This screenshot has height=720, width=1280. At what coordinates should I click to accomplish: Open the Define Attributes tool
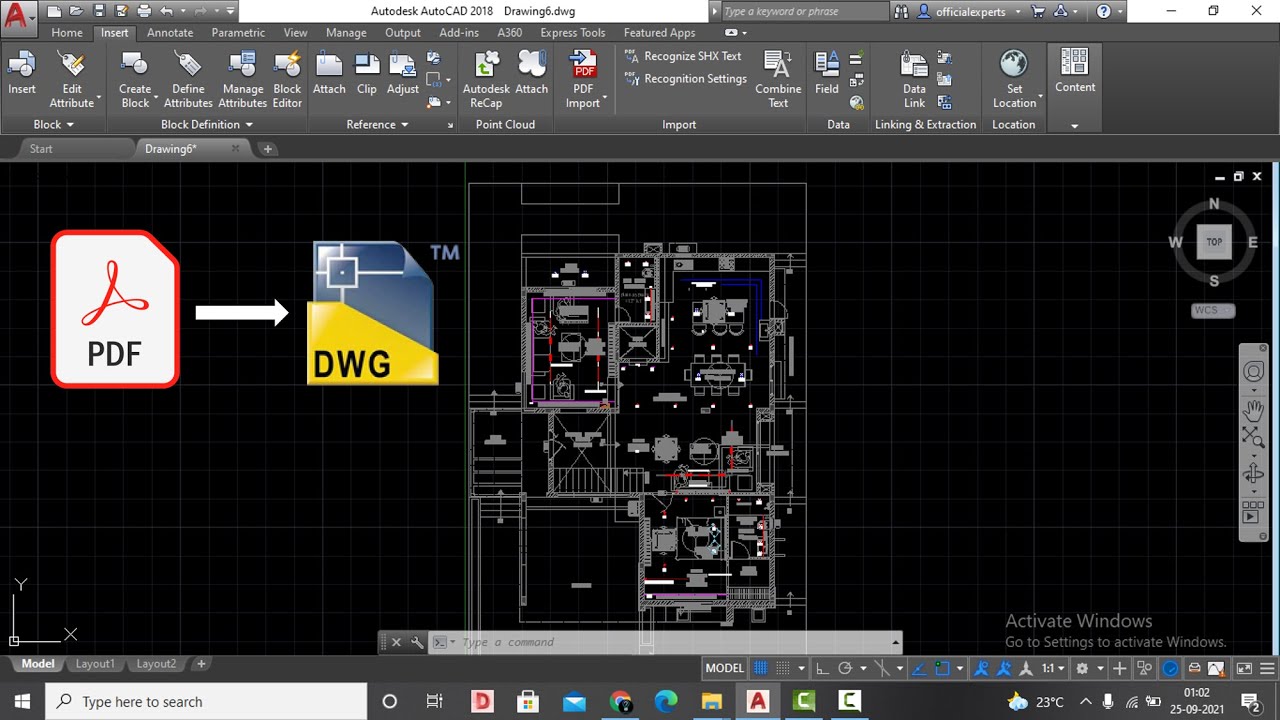tap(188, 80)
